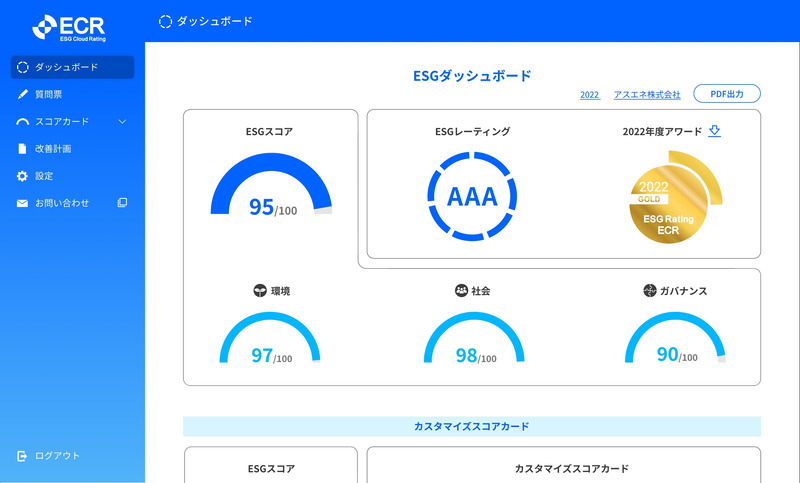
Task: Expand the スコアカード chevron
Action: pos(122,122)
